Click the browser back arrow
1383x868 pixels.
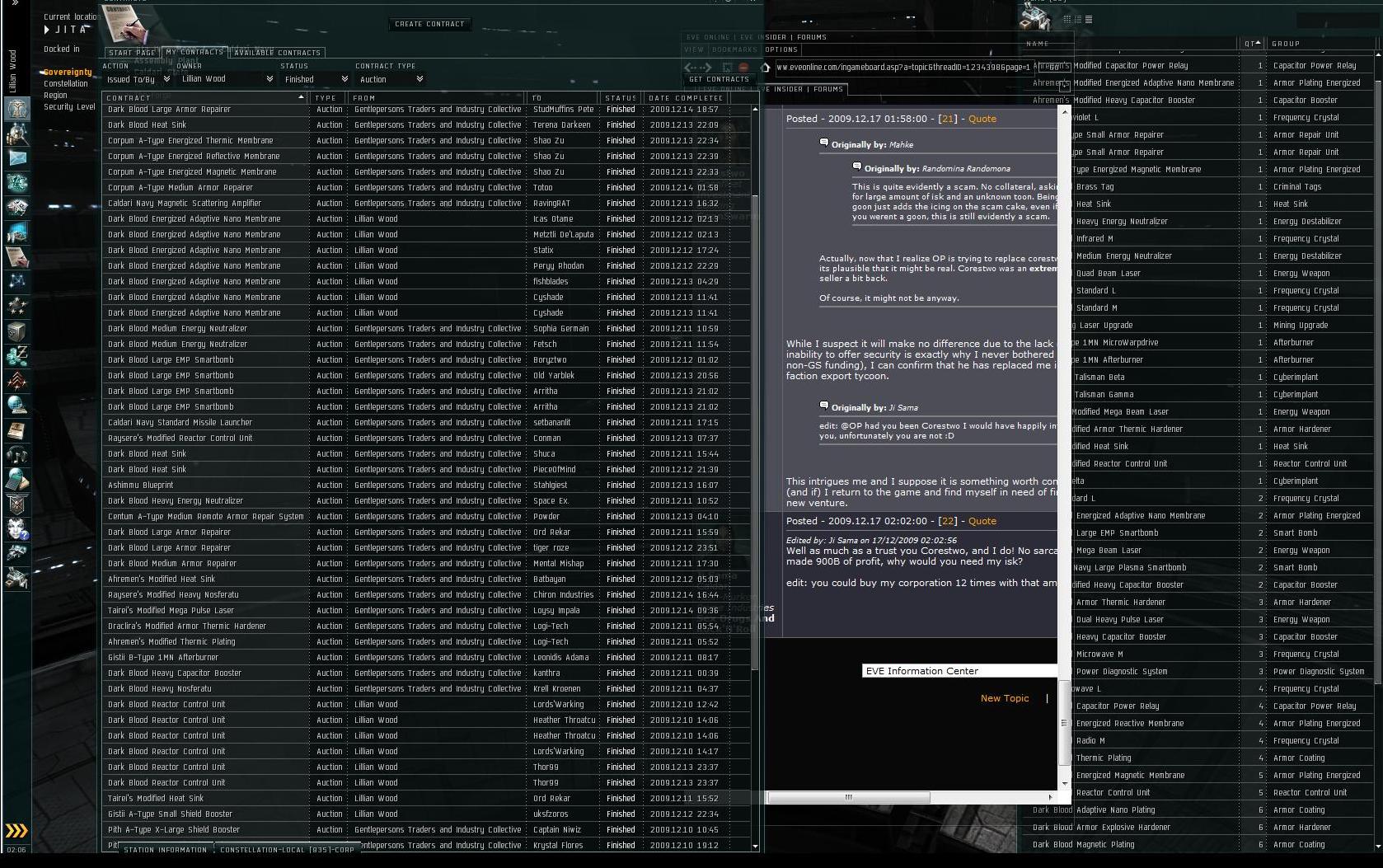pyautogui.click(x=691, y=67)
